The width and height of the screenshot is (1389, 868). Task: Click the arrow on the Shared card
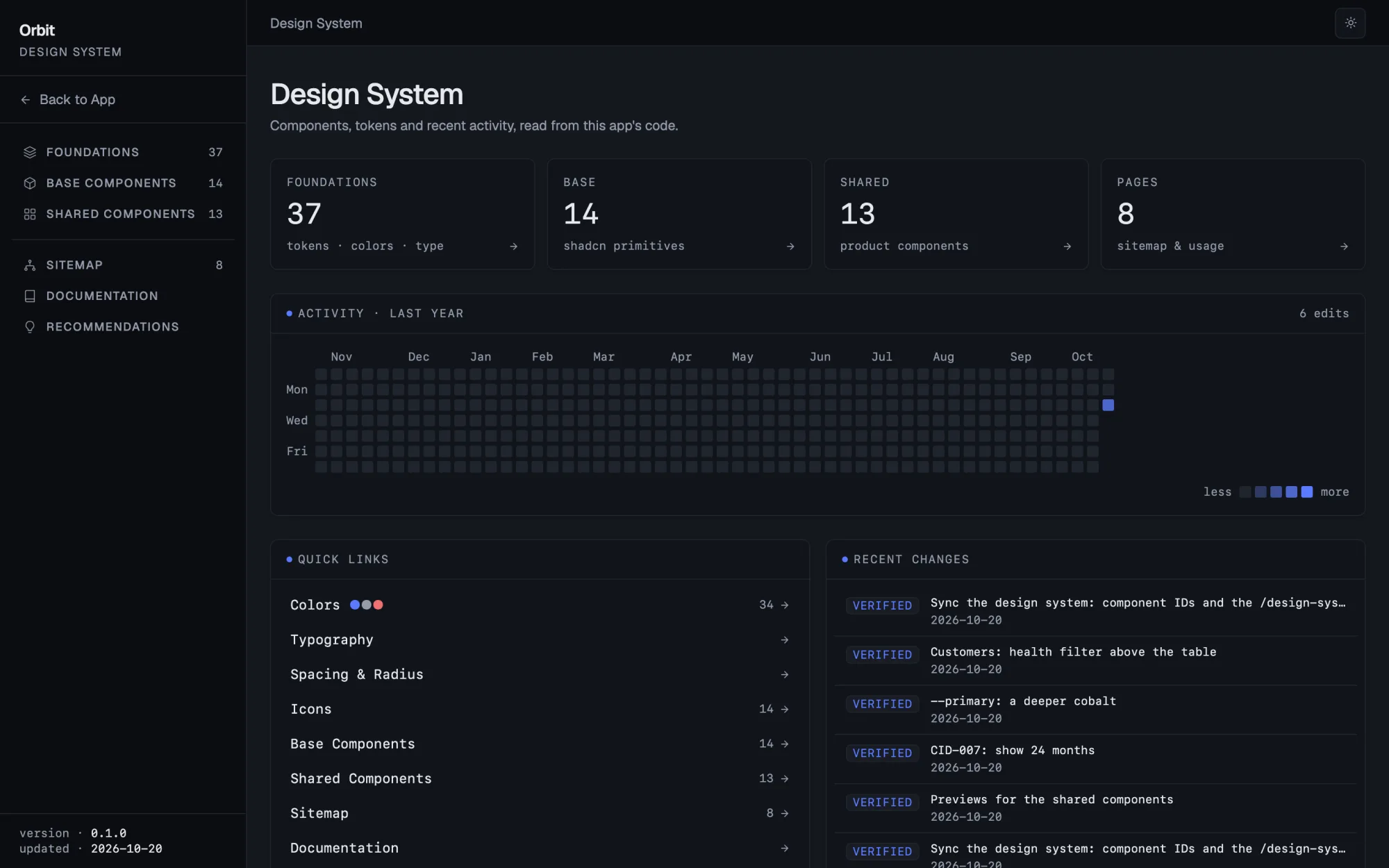1067,247
